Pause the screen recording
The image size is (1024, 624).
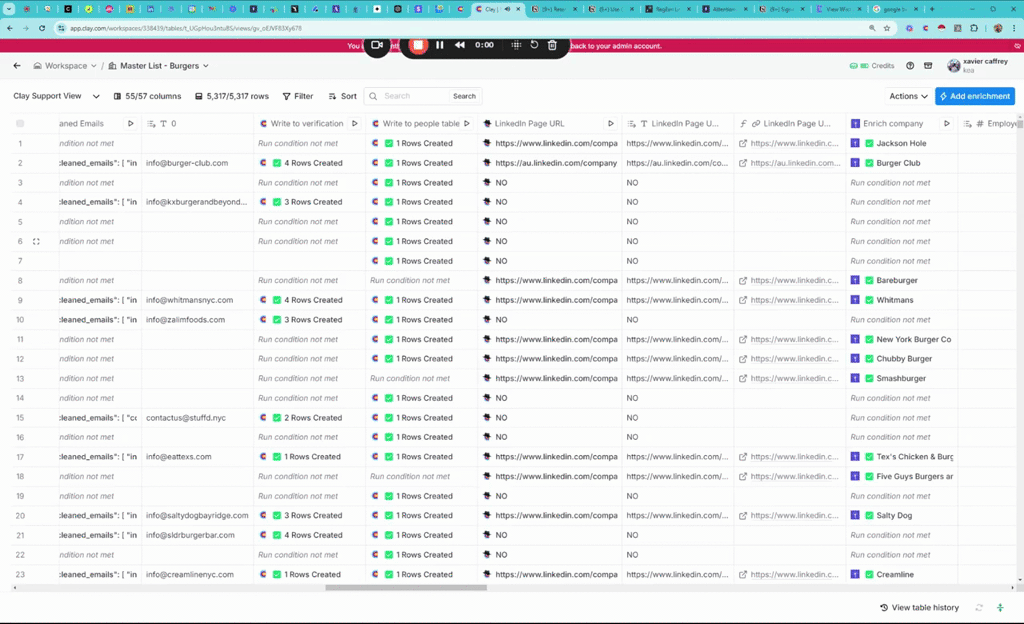[440, 45]
